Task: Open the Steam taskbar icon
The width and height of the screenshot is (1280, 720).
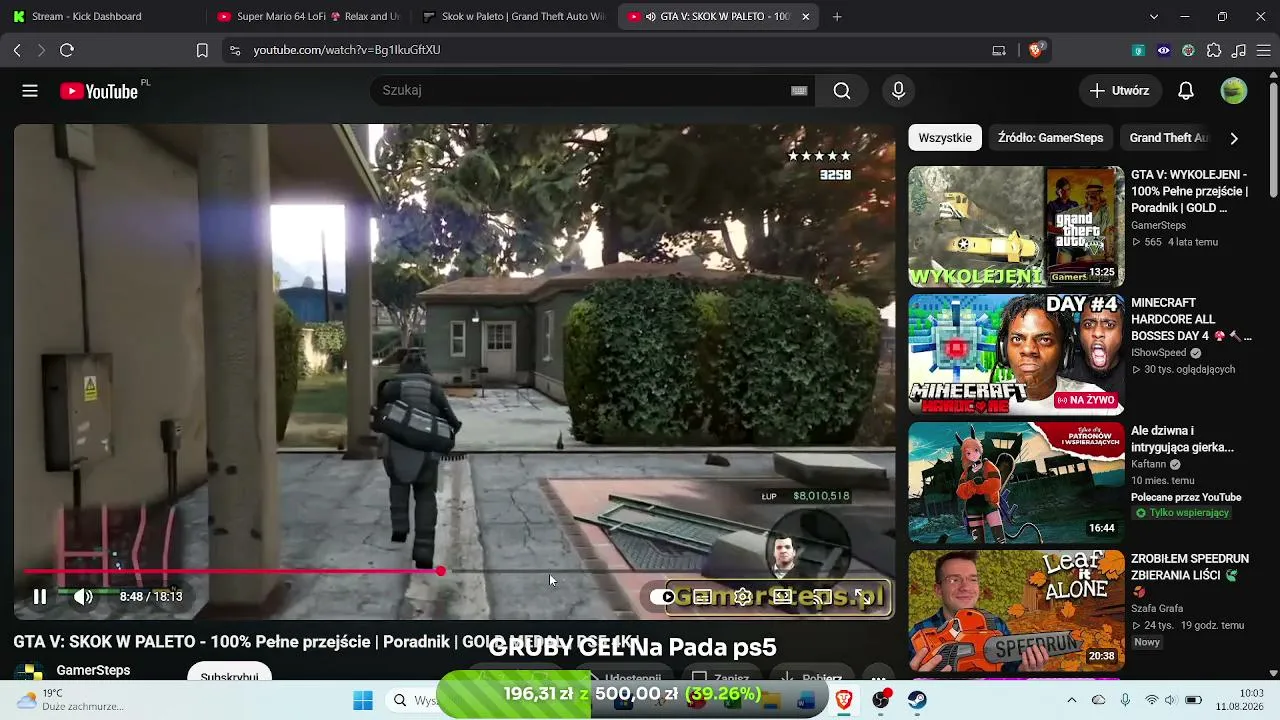Action: (917, 700)
